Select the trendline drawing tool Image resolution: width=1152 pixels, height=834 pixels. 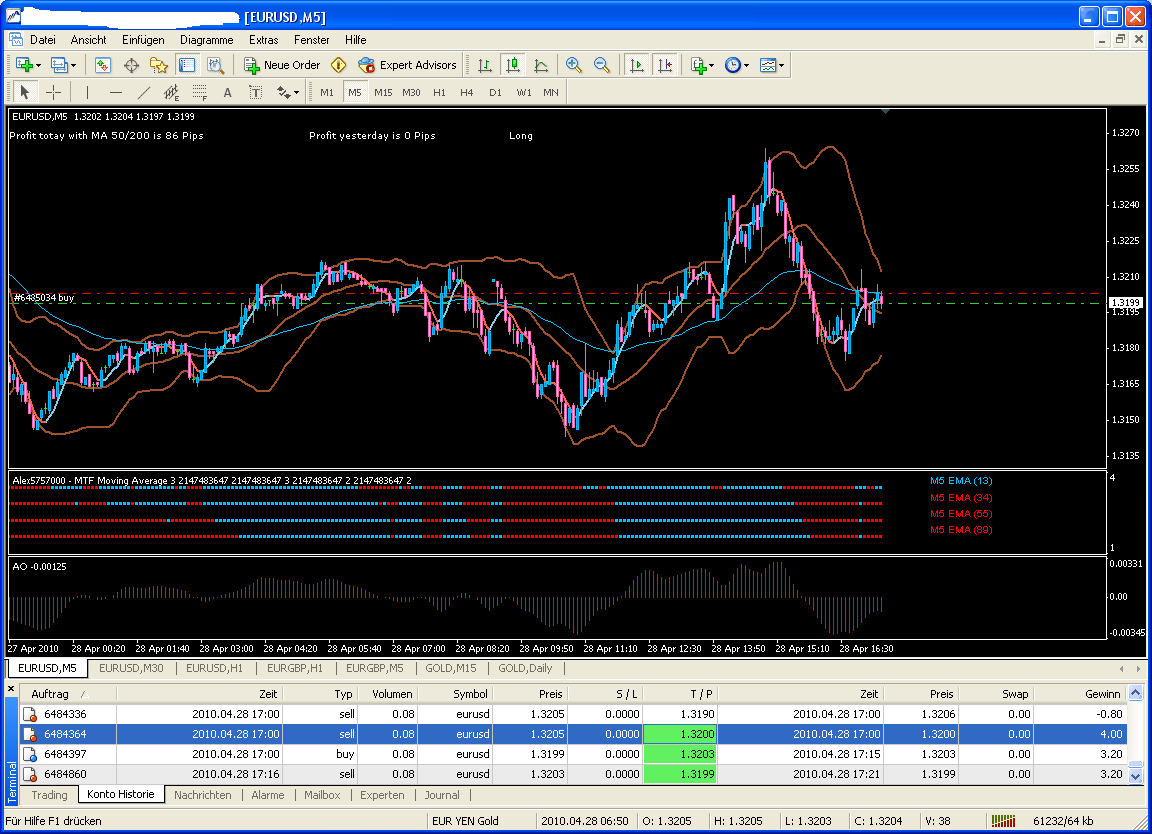(x=143, y=92)
